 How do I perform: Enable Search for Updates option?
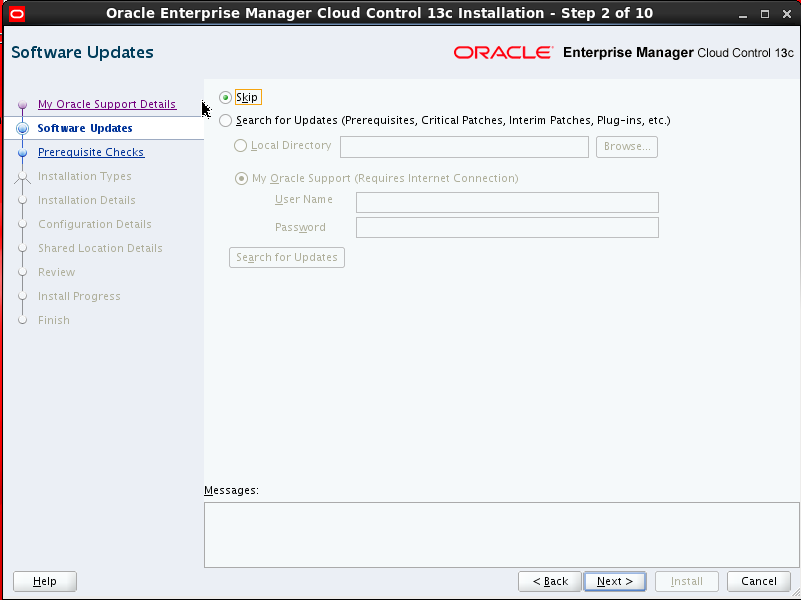[x=226, y=120]
